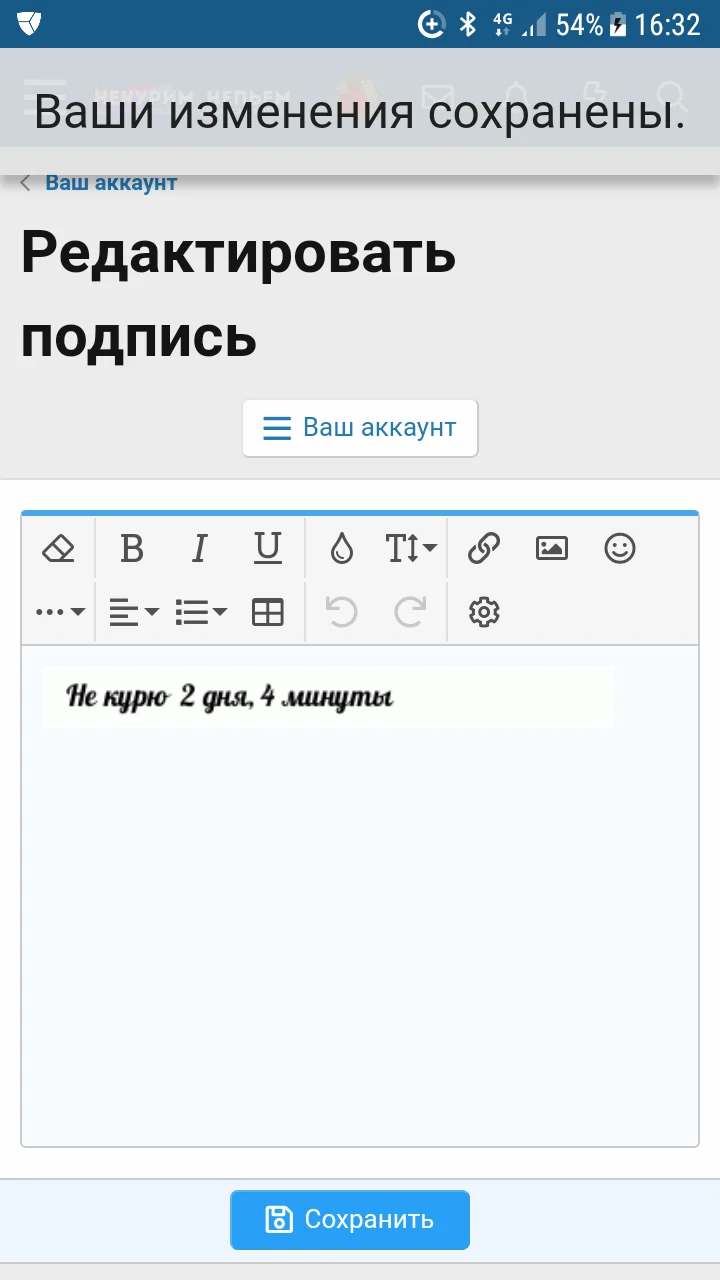The width and height of the screenshot is (720, 1280).
Task: Open the font size dropdown
Action: (411, 548)
